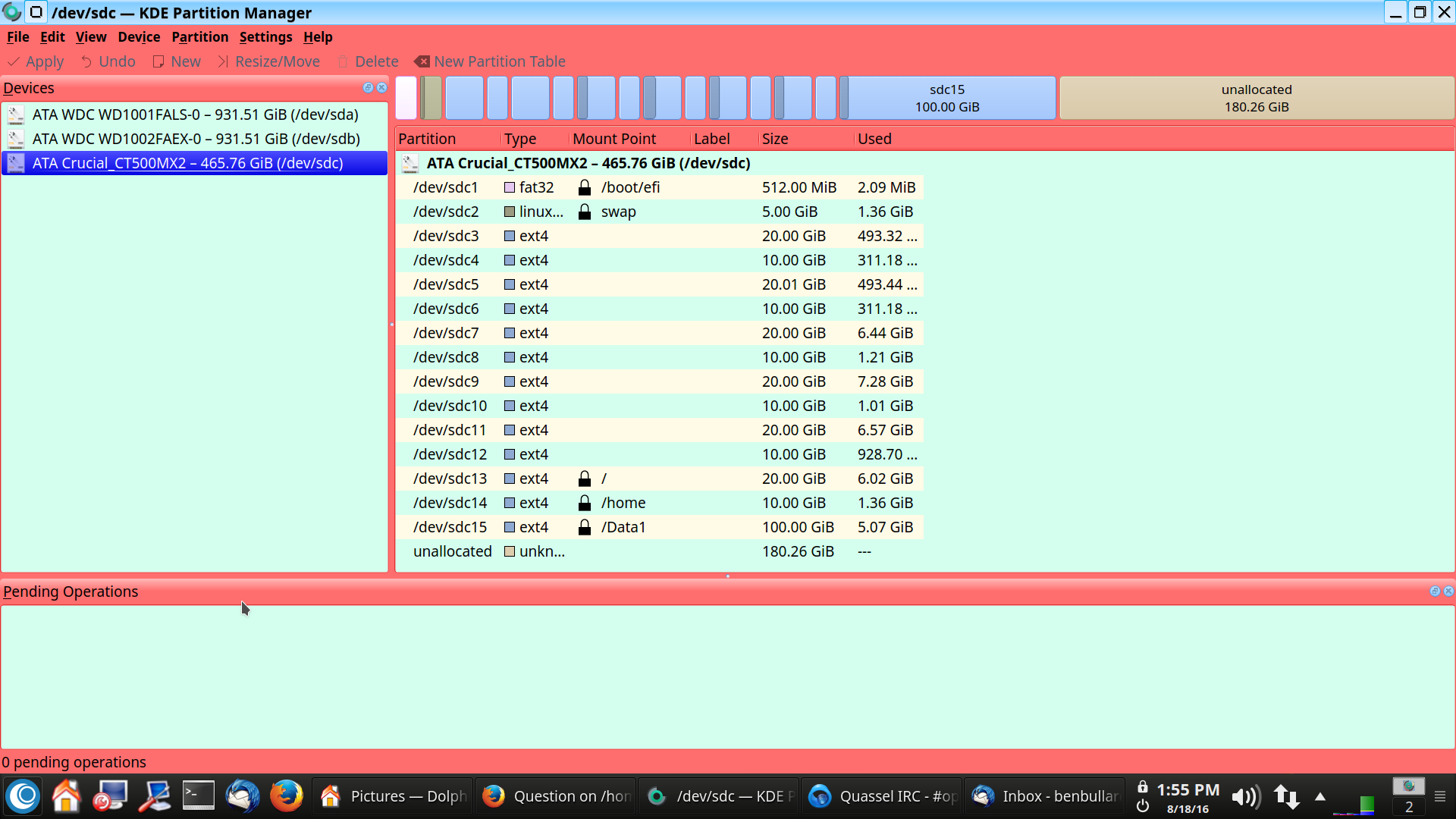Screen dimensions: 1456x819
Task: Switch to the Question on /home Firefox window
Action: coord(556,796)
